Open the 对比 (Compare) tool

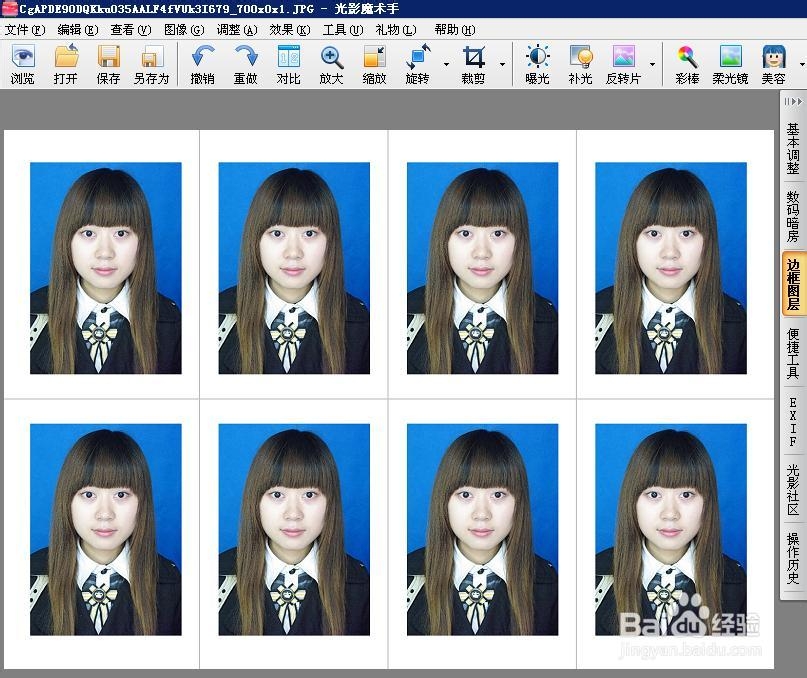[x=288, y=64]
